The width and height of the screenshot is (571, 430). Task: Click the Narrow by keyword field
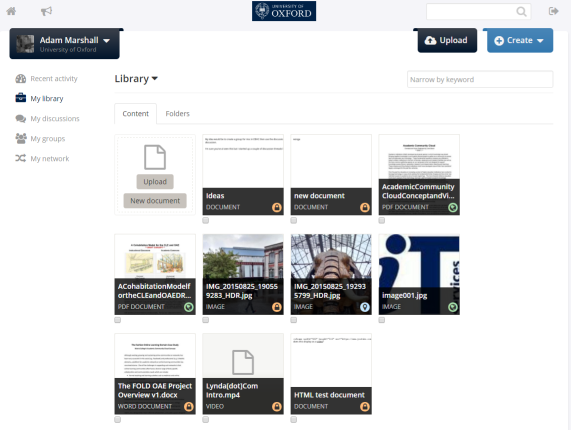480,79
